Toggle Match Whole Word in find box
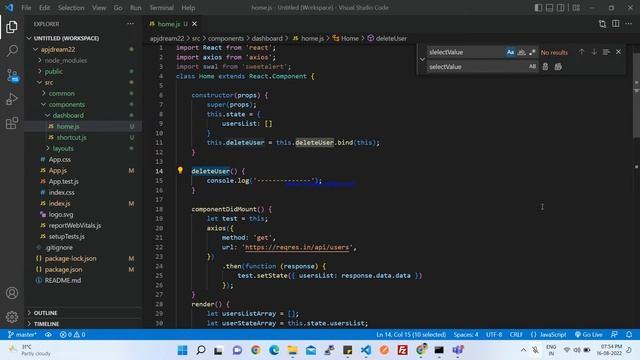Screen dimensions: 640x360 pos(521,52)
